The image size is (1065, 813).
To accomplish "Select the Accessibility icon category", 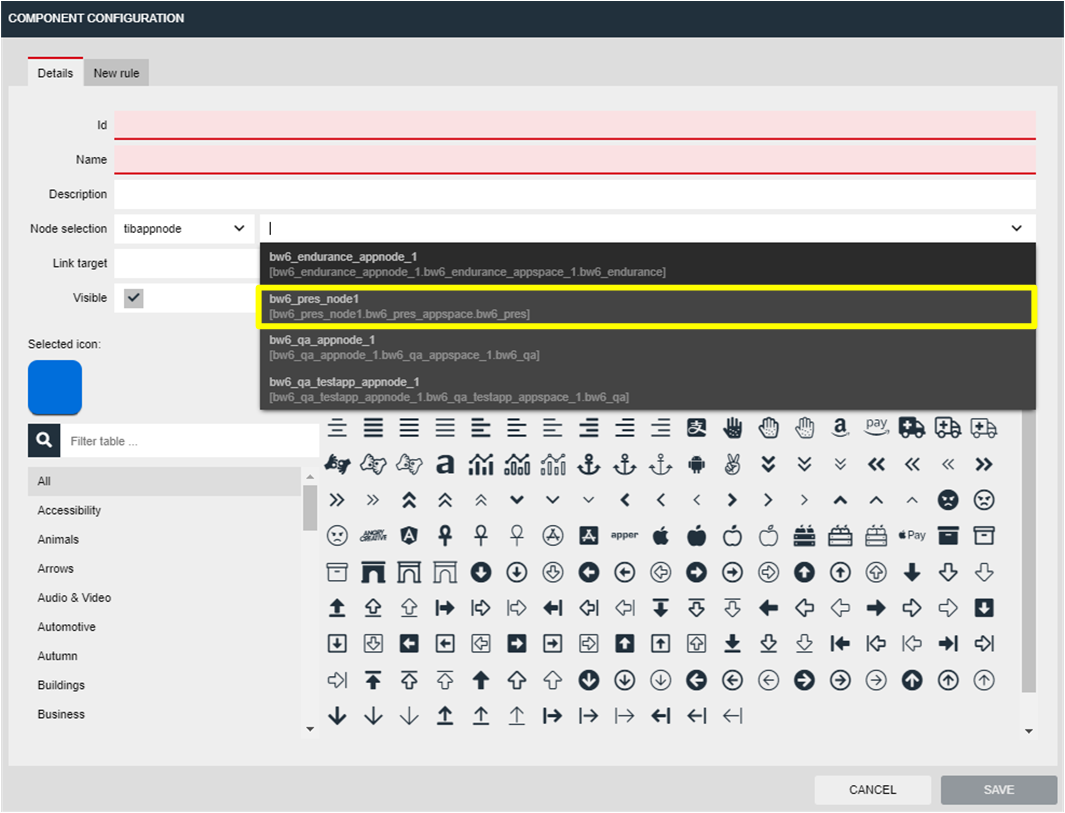I will (x=164, y=510).
